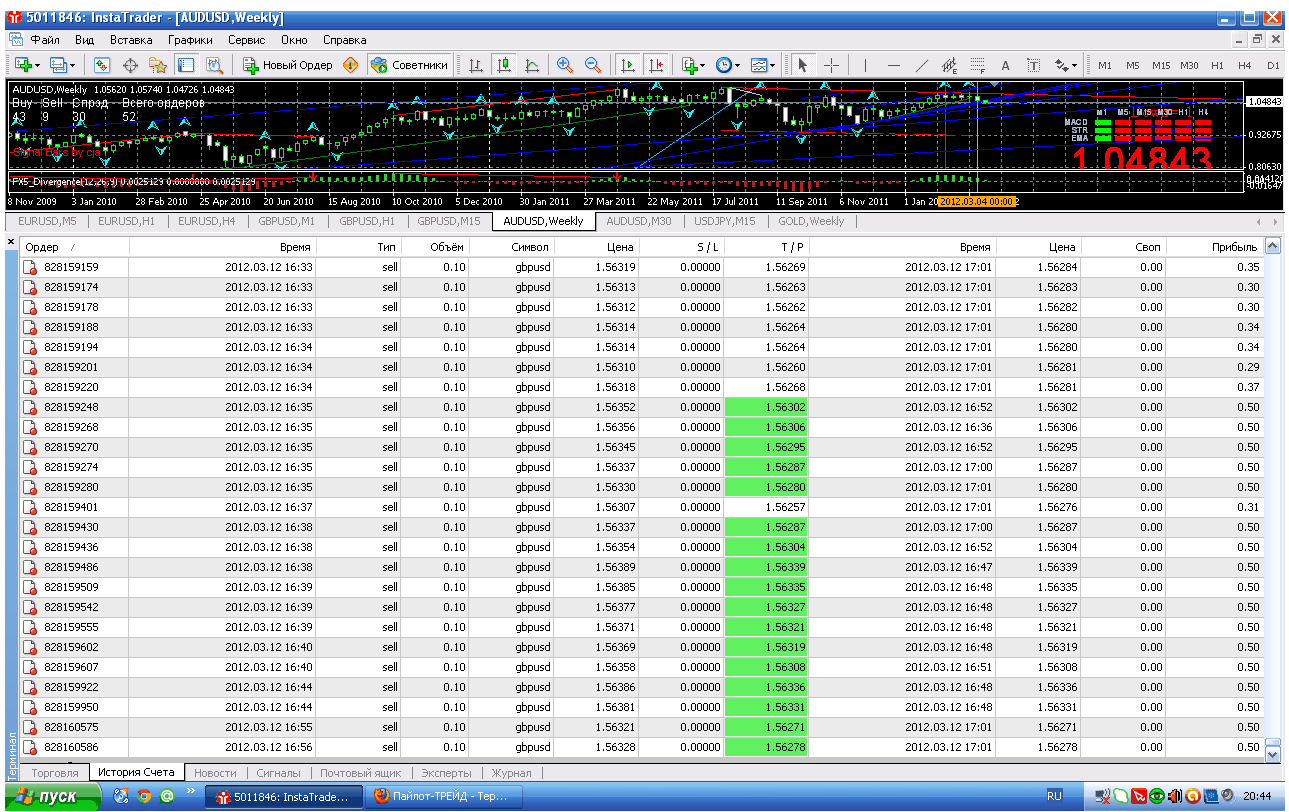
Task: Click the Windows пуск start button
Action: click(x=52, y=797)
